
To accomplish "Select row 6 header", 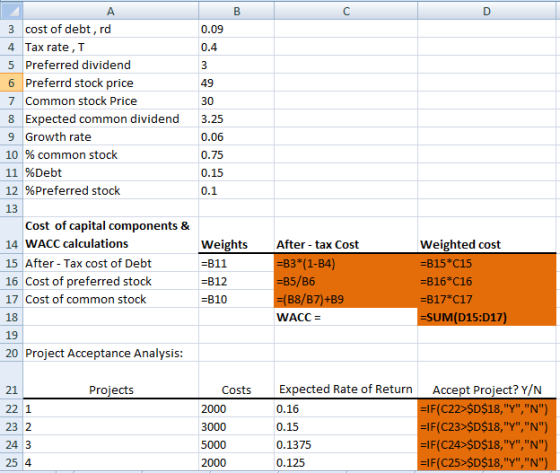I will pos(11,83).
